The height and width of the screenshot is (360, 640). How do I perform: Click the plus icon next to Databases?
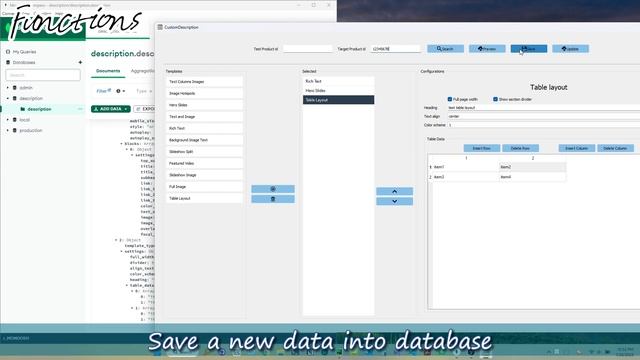pyautogui.click(x=80, y=62)
